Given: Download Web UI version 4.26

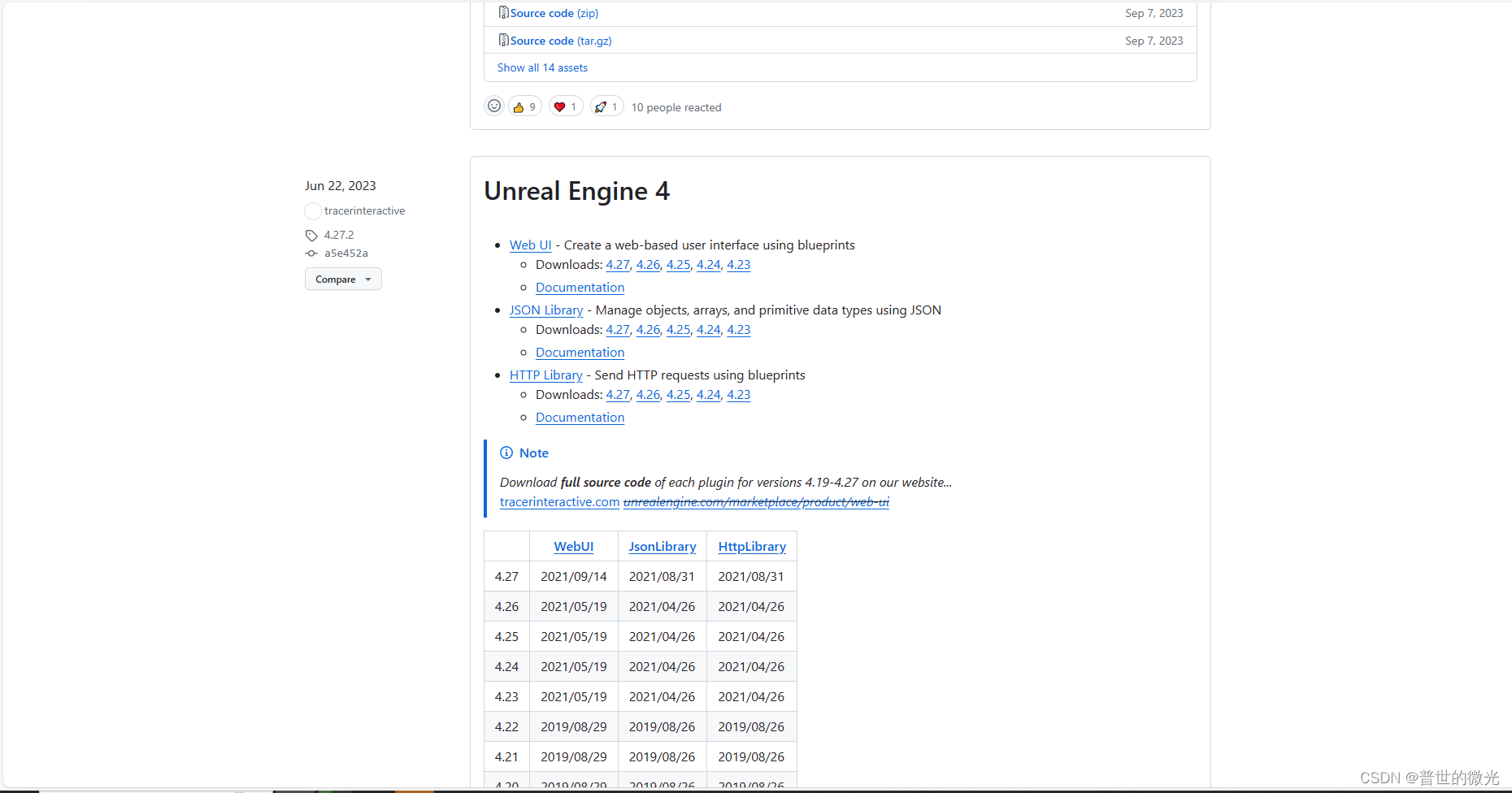Looking at the screenshot, I should (648, 264).
